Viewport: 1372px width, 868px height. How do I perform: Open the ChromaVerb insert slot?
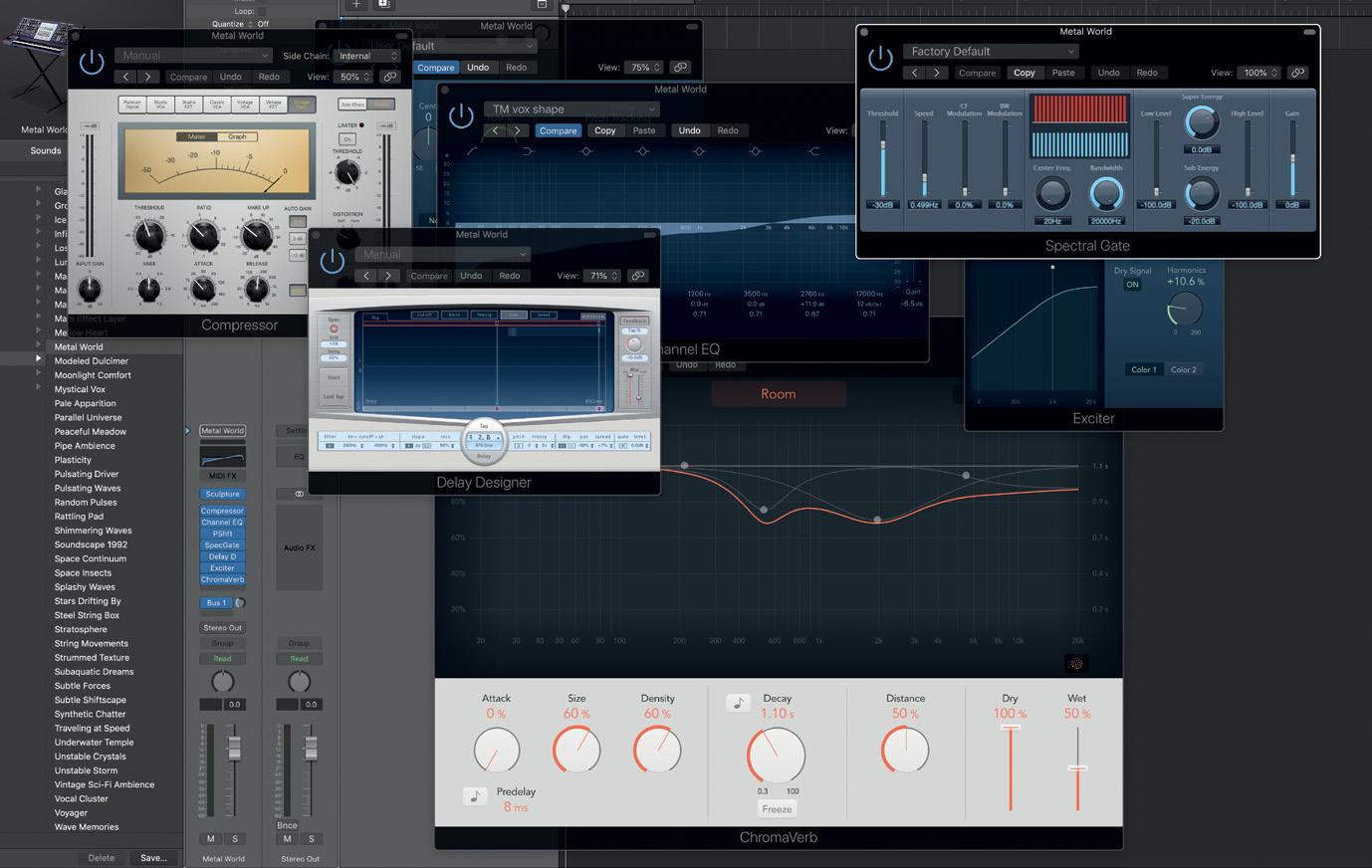point(222,579)
